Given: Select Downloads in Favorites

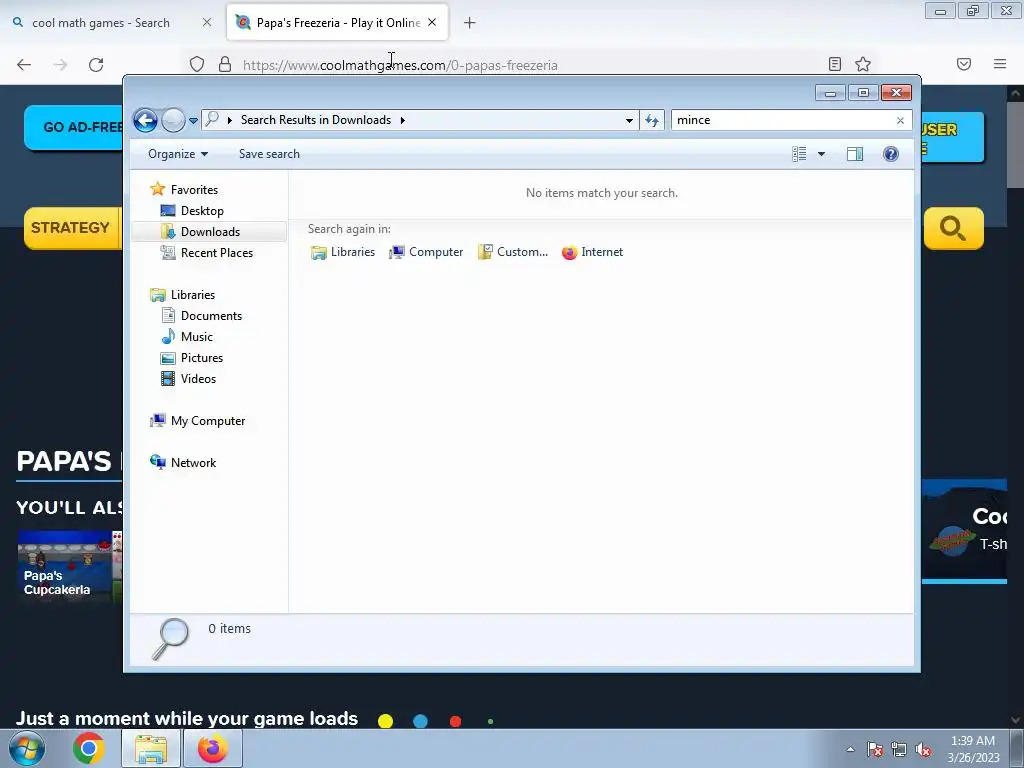Looking at the screenshot, I should tap(208, 232).
